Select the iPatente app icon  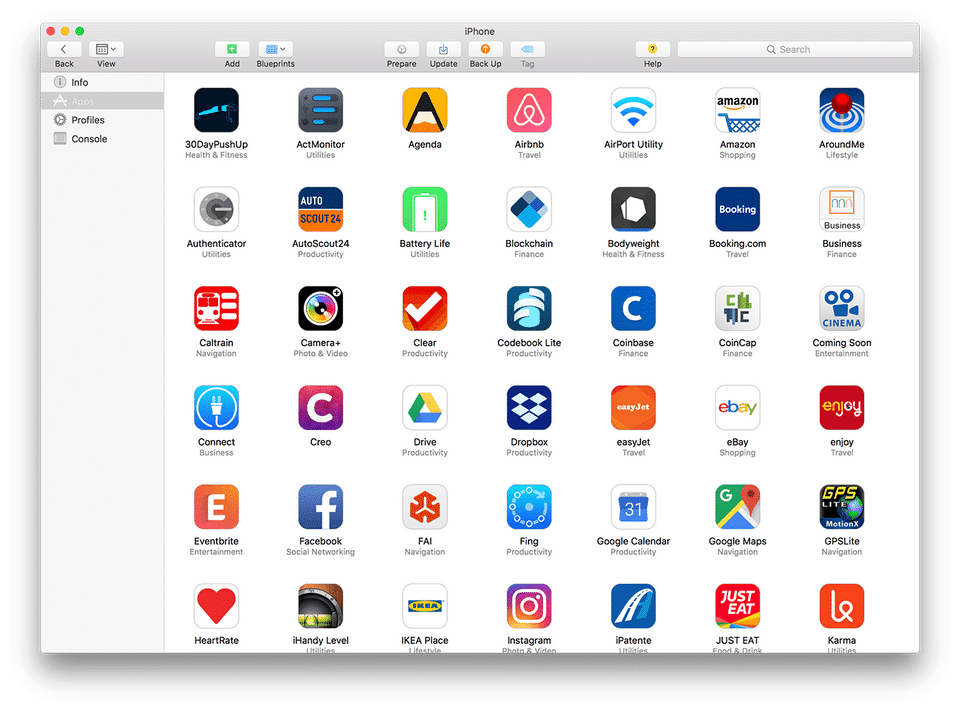(633, 606)
